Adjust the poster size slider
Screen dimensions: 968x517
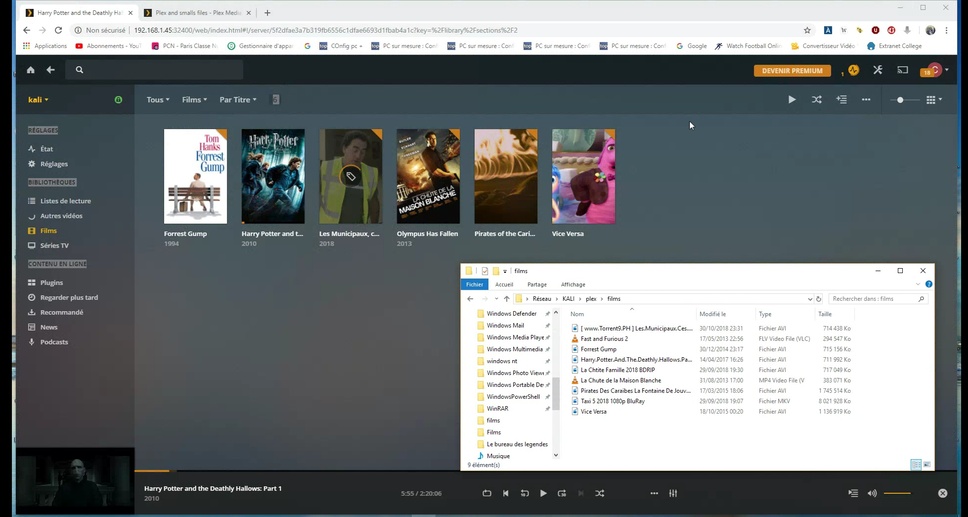[x=901, y=100]
